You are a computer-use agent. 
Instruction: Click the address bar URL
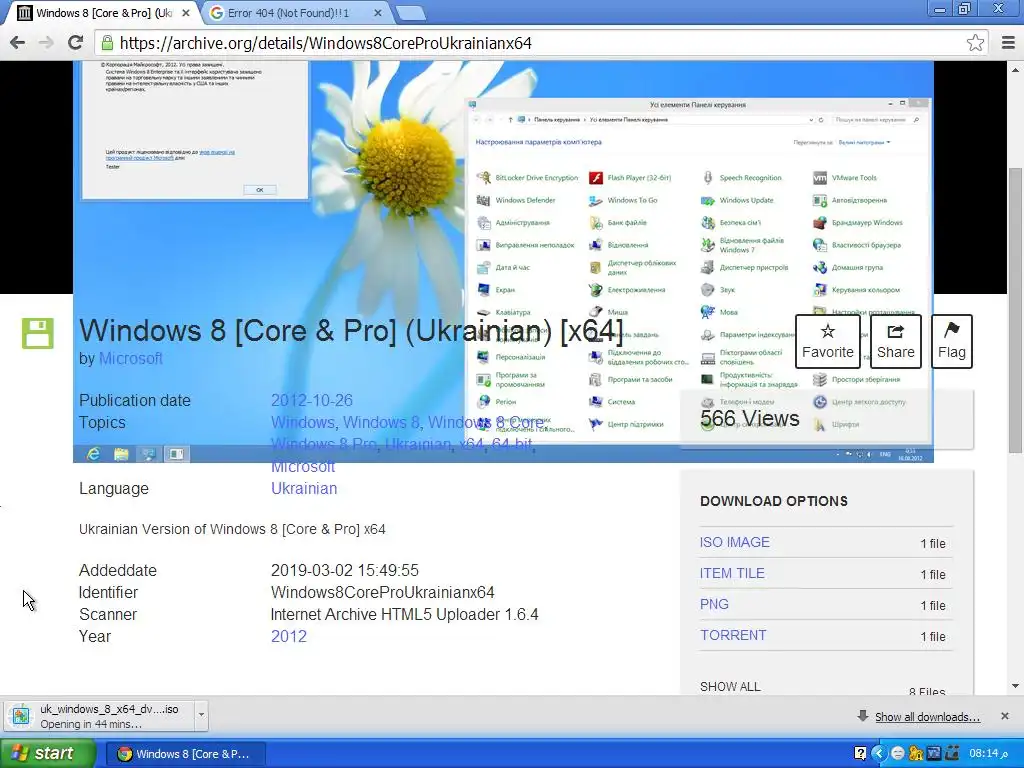(326, 43)
